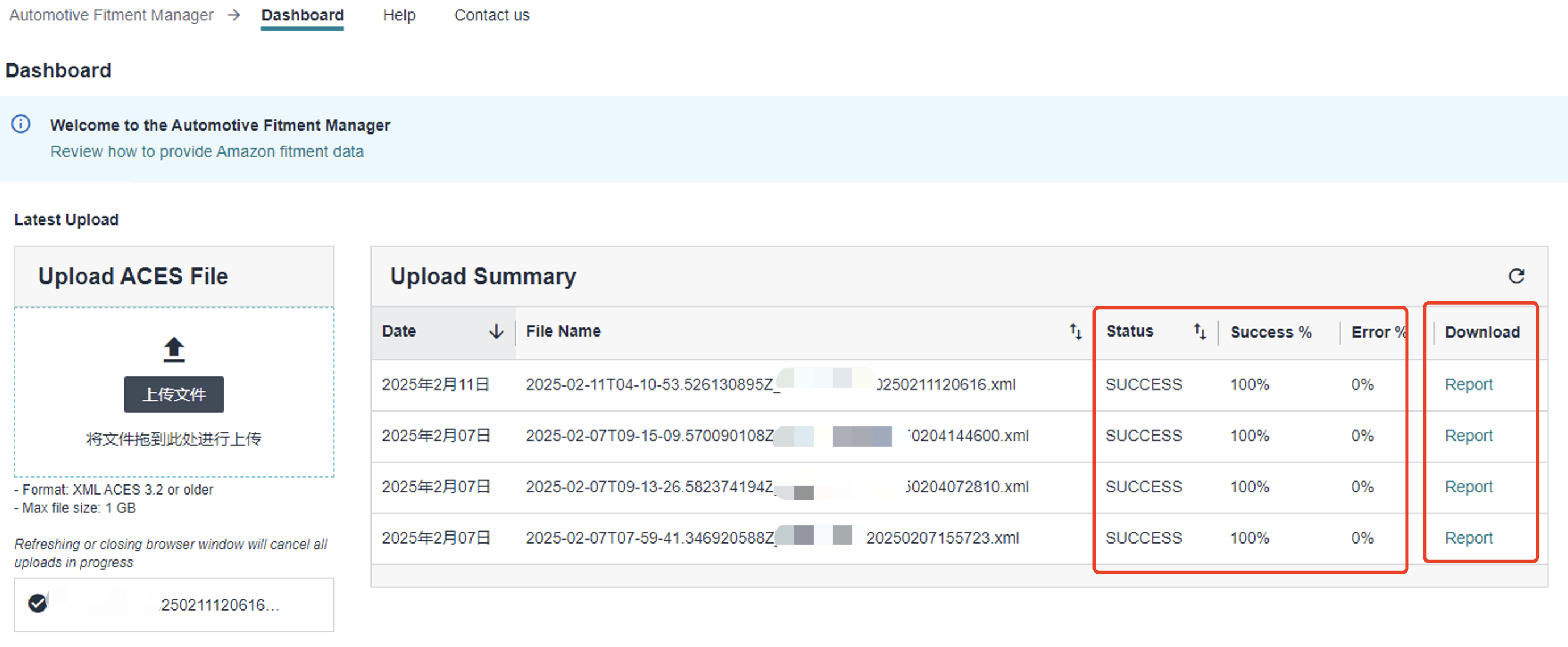Click the checkmark icon beside uploaded file
The height and width of the screenshot is (647, 1568).
click(37, 603)
